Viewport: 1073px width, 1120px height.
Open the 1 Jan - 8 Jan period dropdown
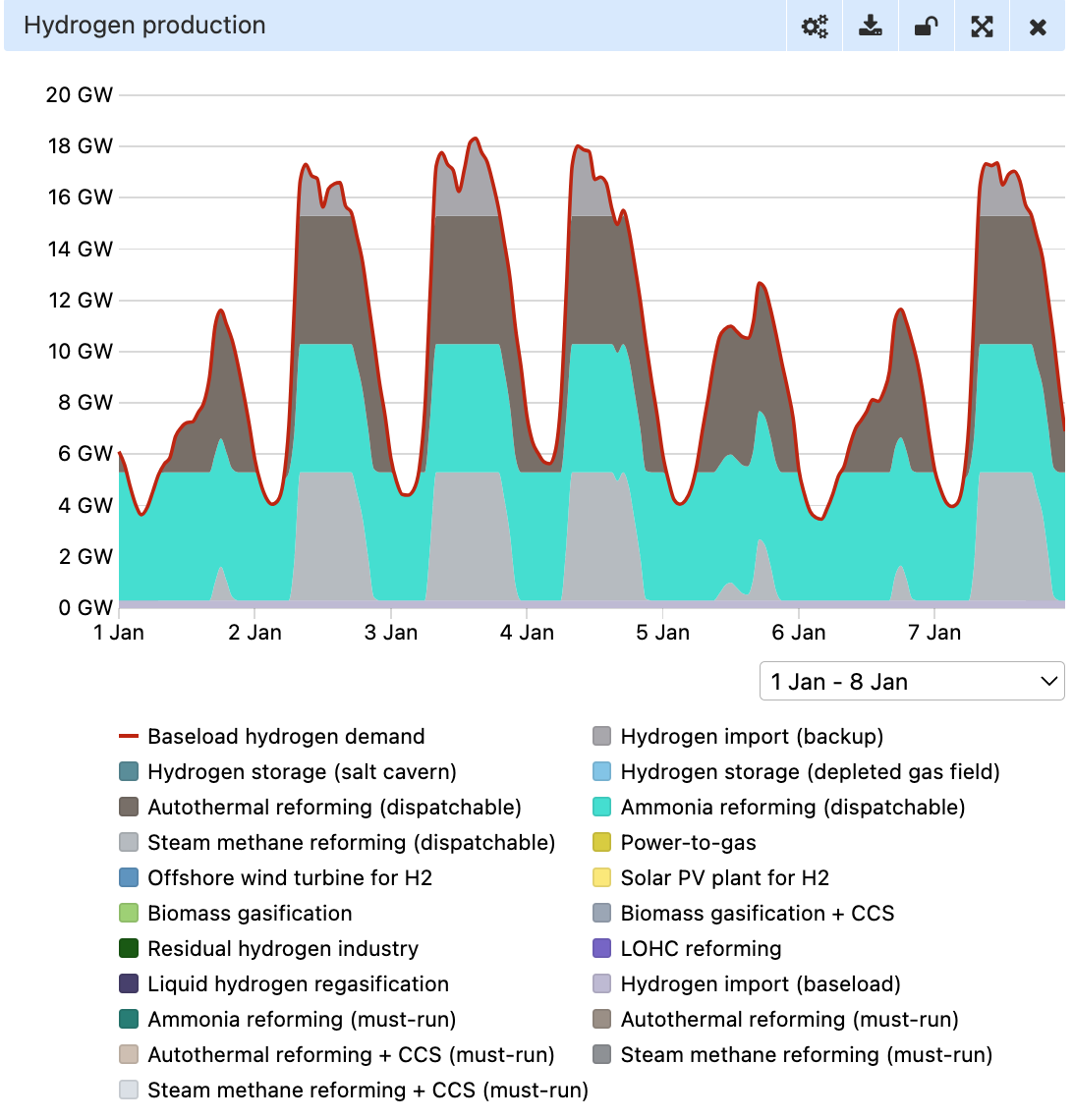coord(912,682)
